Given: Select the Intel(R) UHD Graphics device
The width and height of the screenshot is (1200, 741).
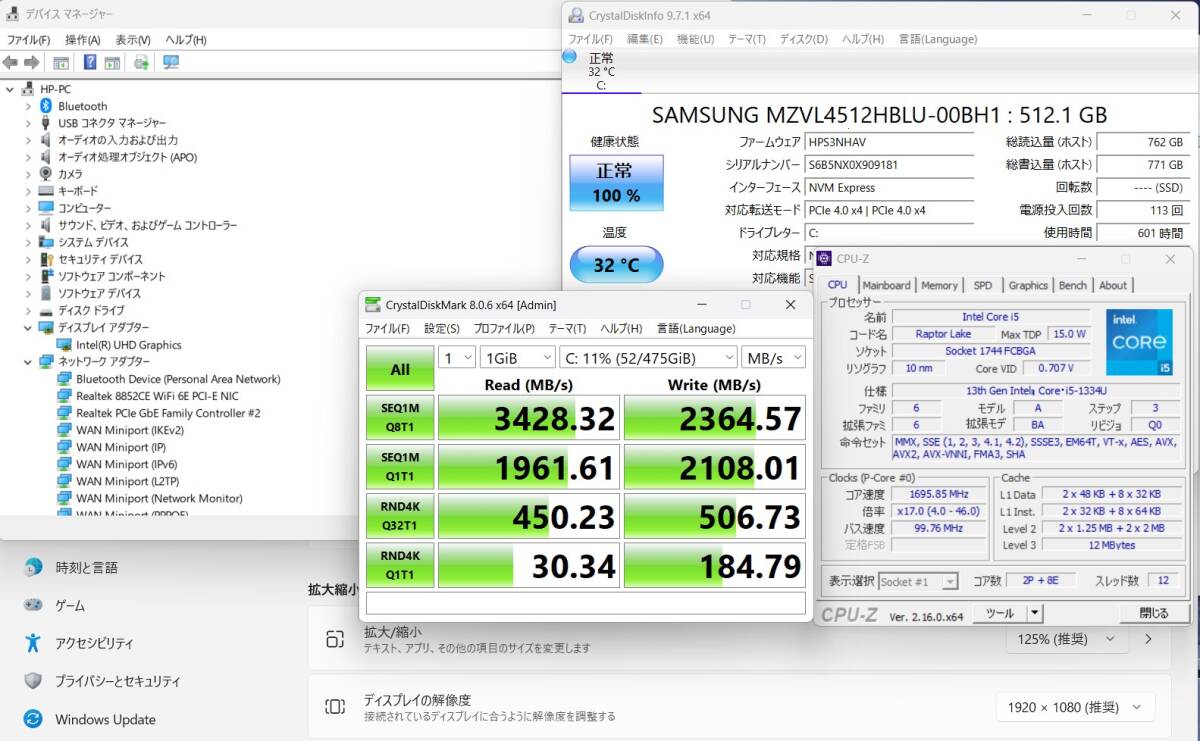Looking at the screenshot, I should pos(128,345).
